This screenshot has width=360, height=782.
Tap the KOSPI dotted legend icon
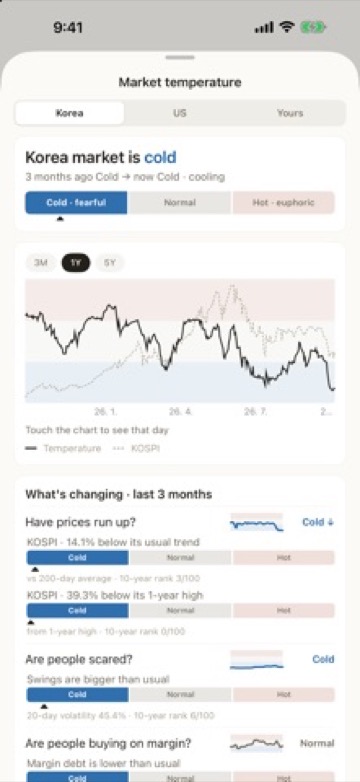[118, 448]
